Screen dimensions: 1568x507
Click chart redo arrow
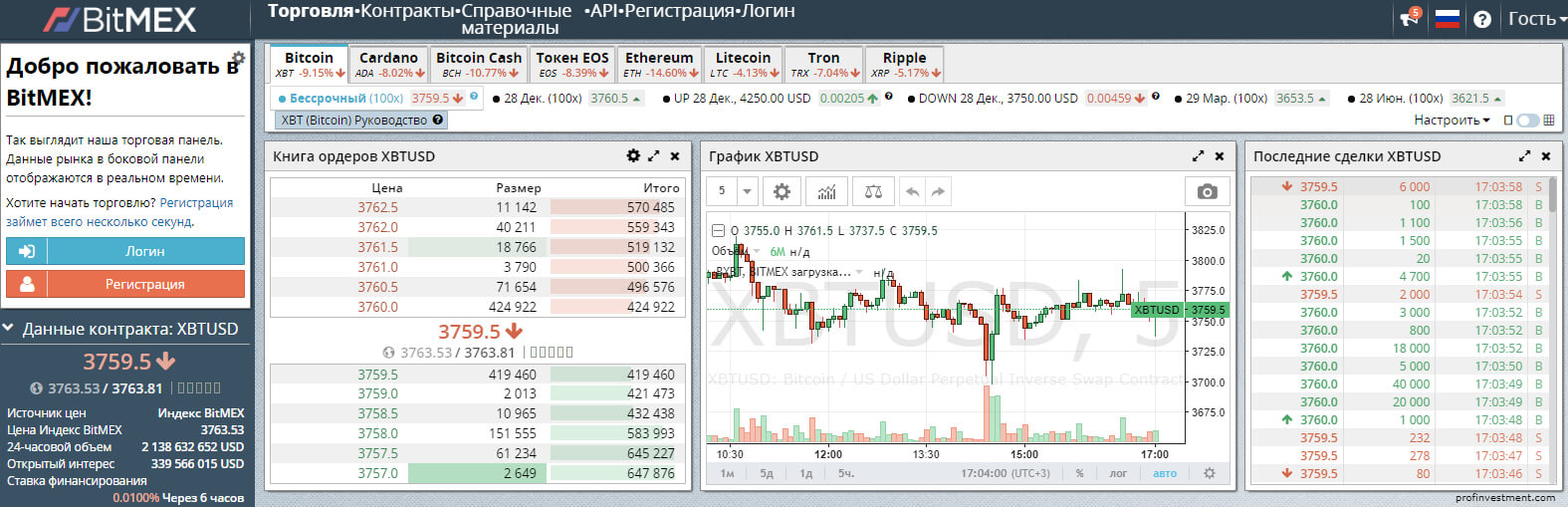pyautogui.click(x=938, y=191)
